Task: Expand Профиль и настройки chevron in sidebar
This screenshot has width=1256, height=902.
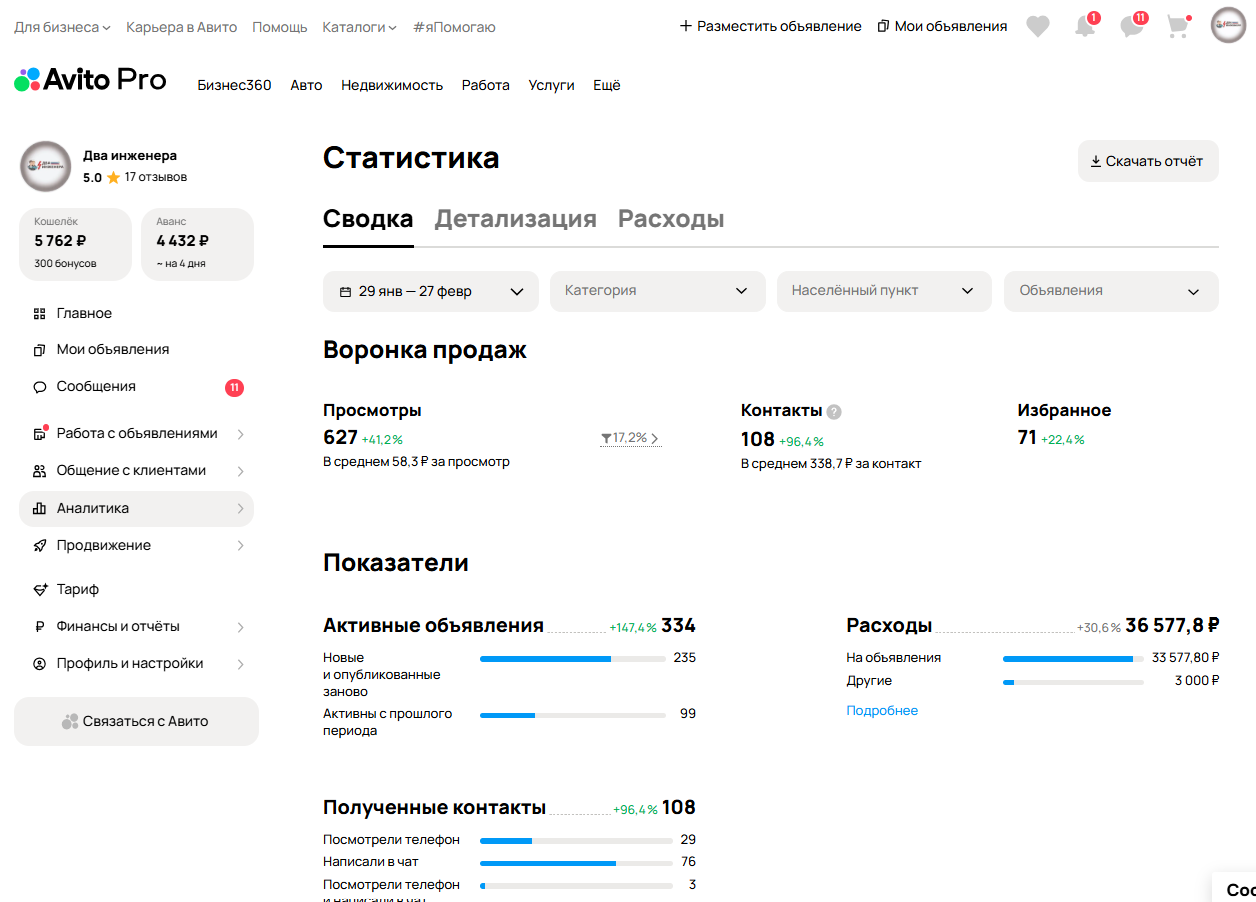Action: tap(240, 664)
